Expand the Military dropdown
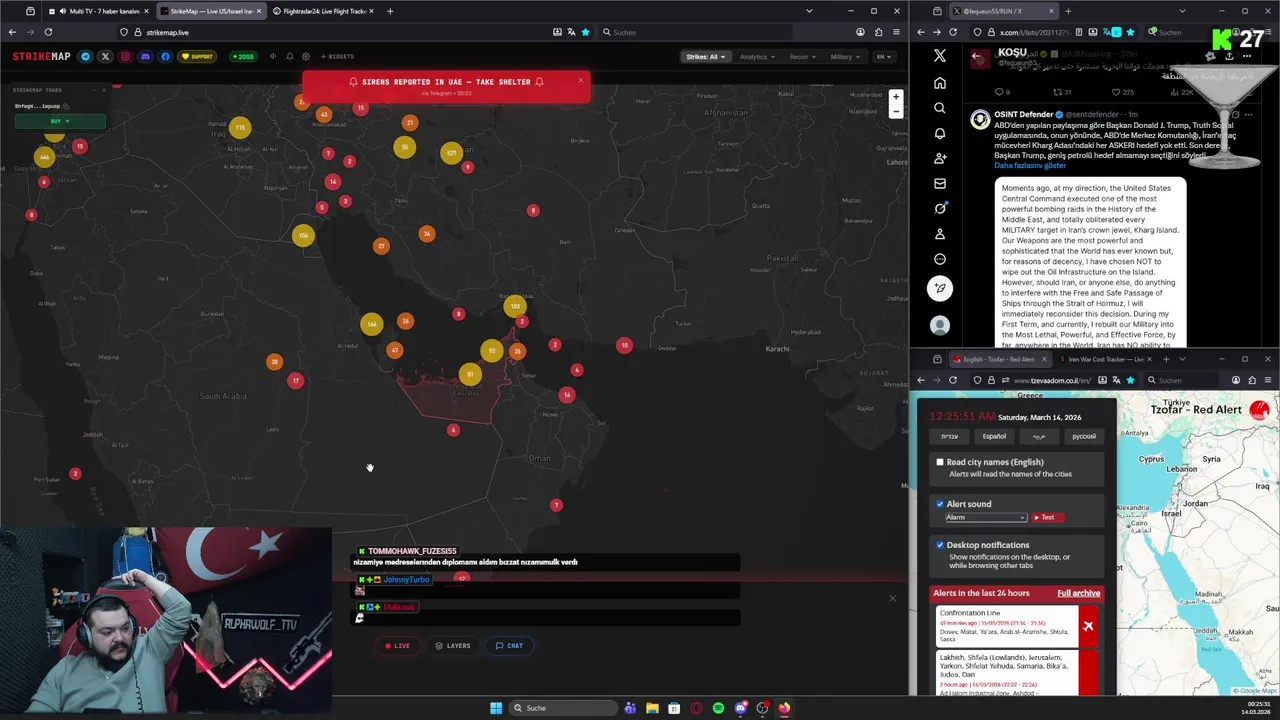 coord(845,56)
